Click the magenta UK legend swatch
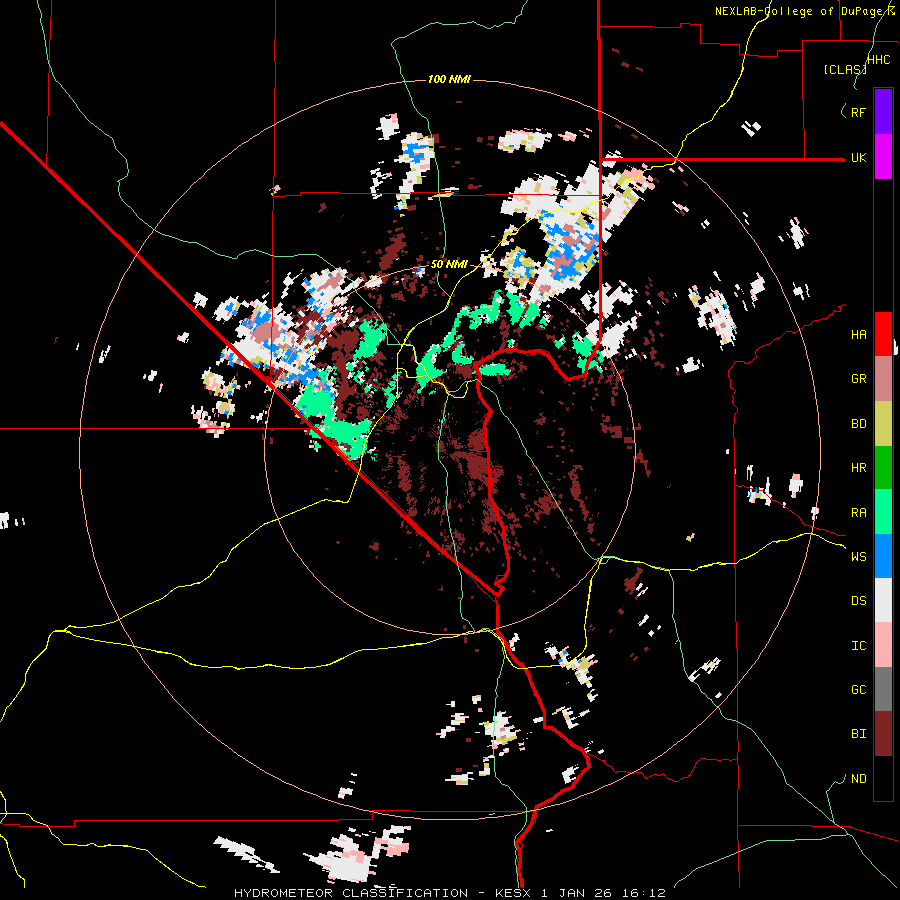The image size is (900, 900). coord(883,157)
